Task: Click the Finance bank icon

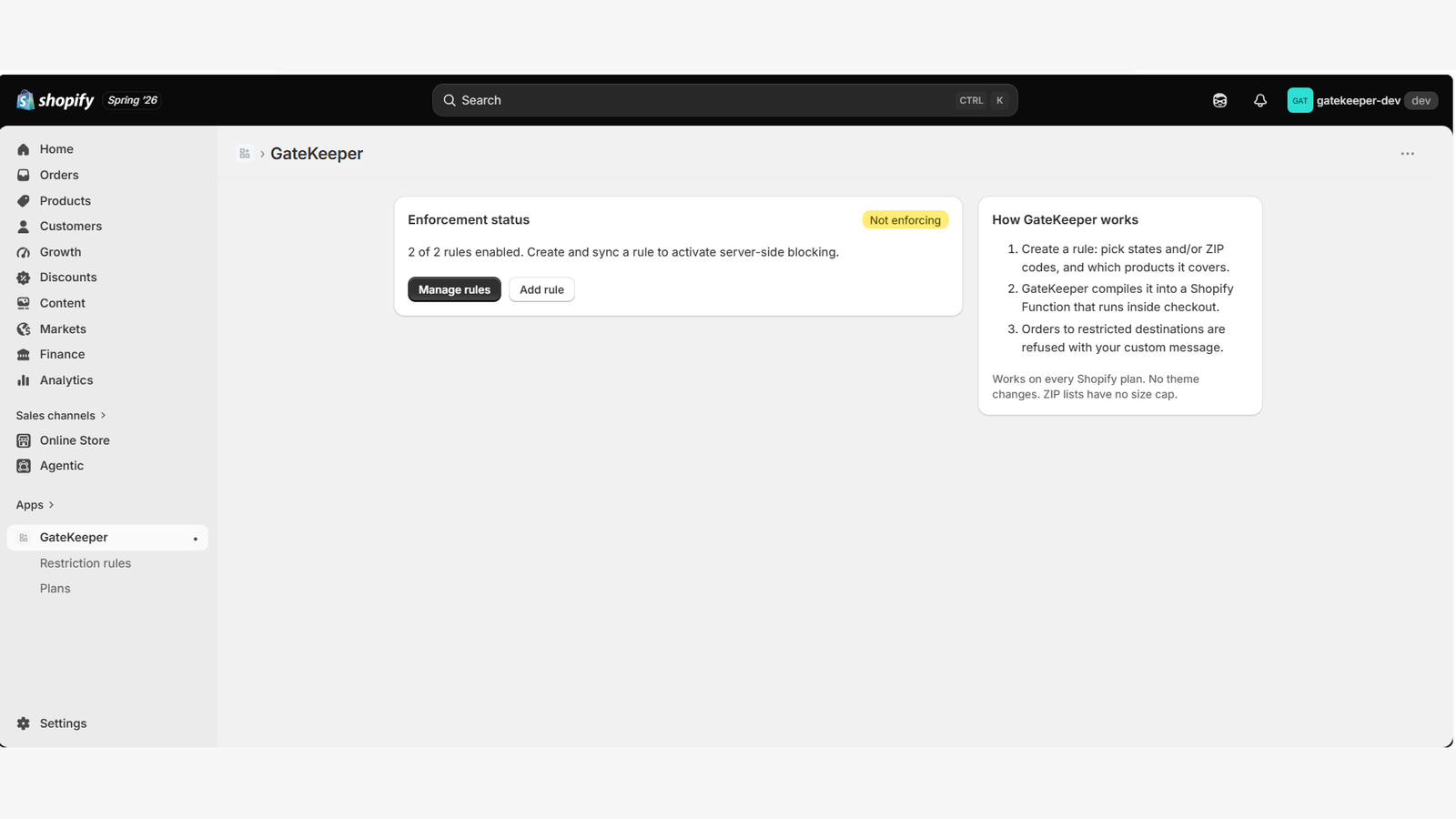Action: pyautogui.click(x=24, y=355)
